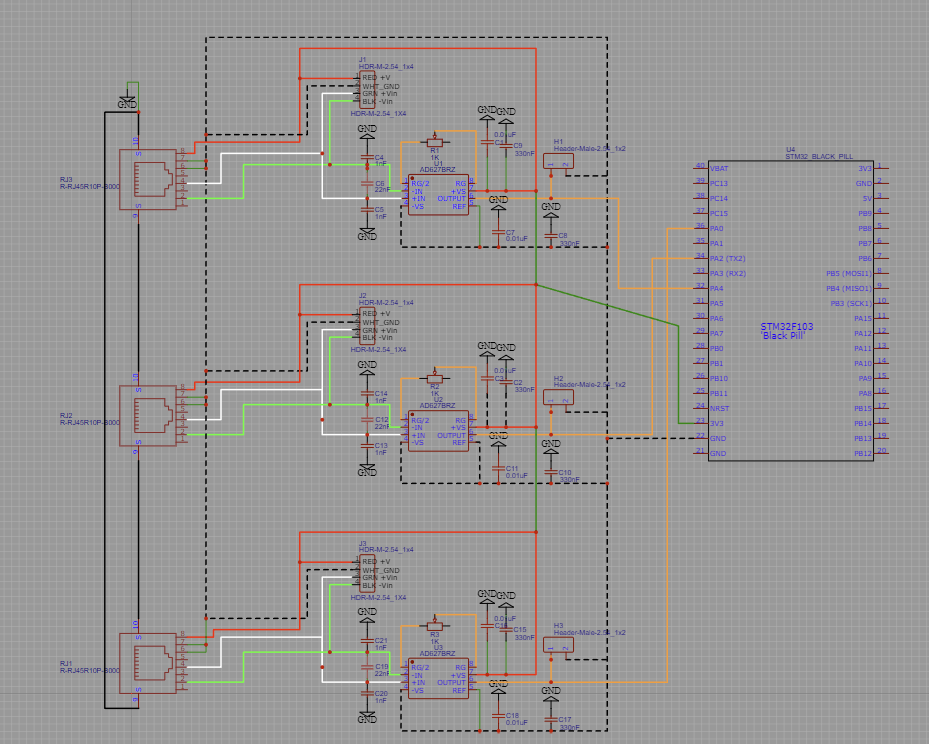
Task: Select the H1 male header symbol
Action: [x=558, y=161]
